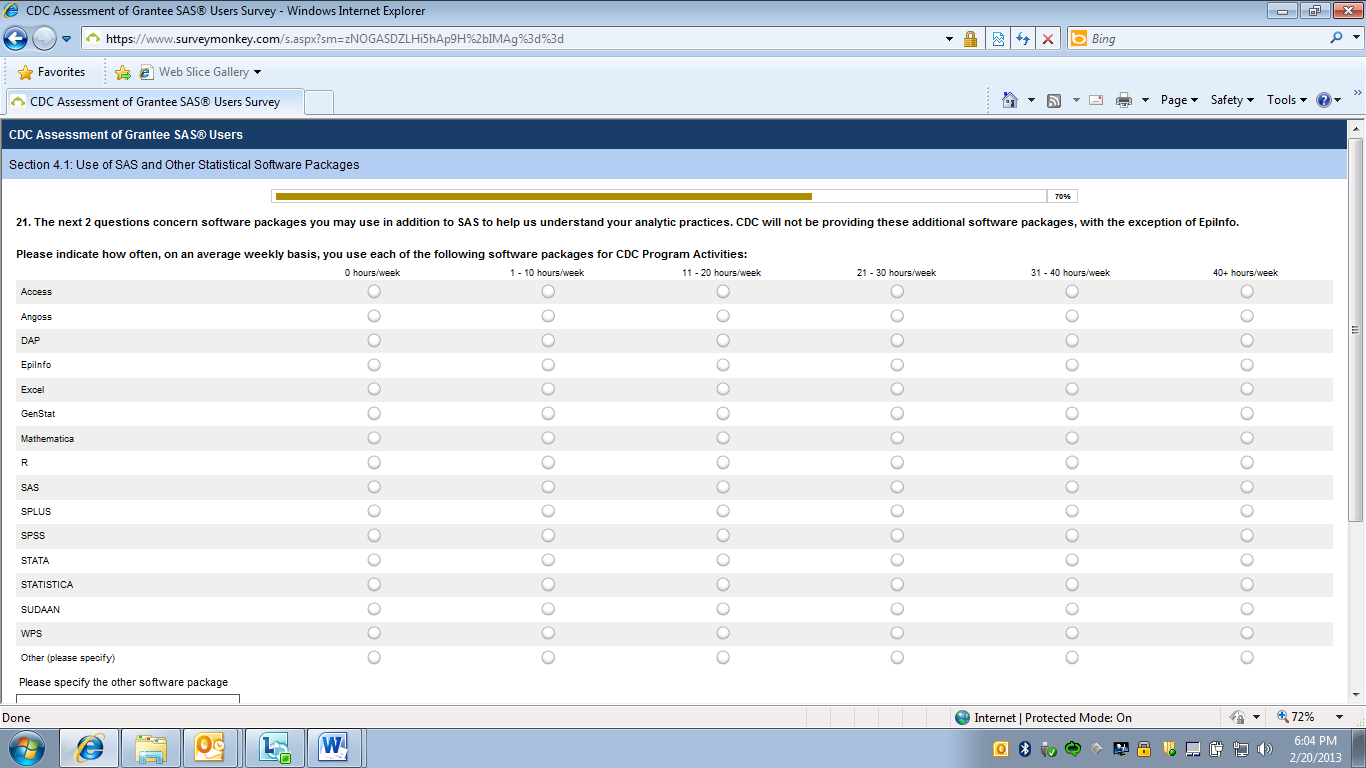
Task: Click the RSS feeds icon in command bar
Action: 1054,100
